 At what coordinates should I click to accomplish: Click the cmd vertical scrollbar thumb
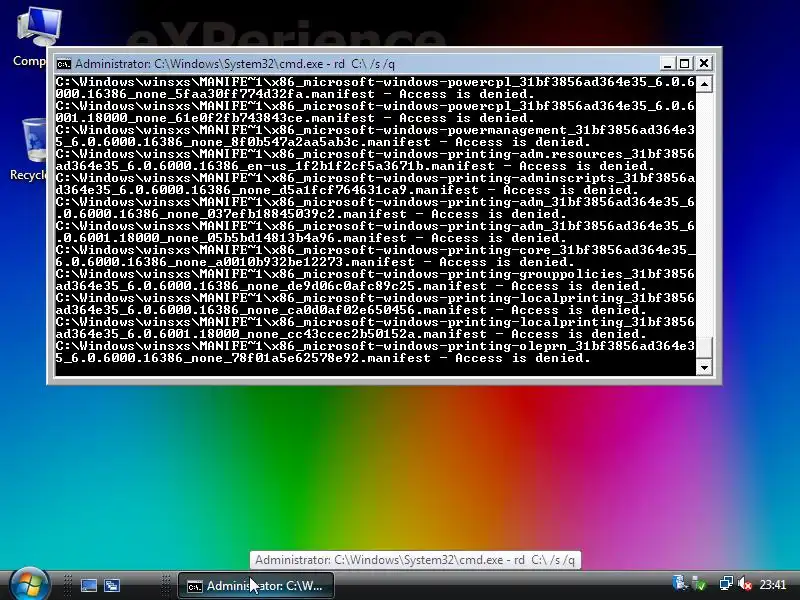click(704, 348)
